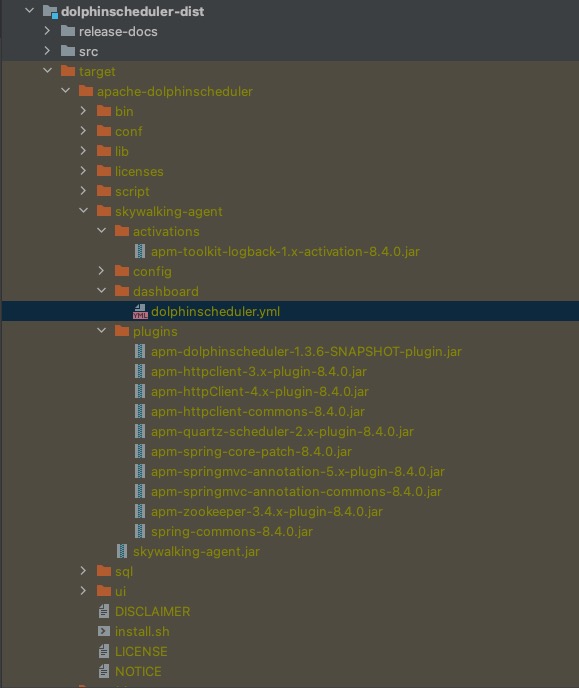Click the config folder icon

click(122, 271)
